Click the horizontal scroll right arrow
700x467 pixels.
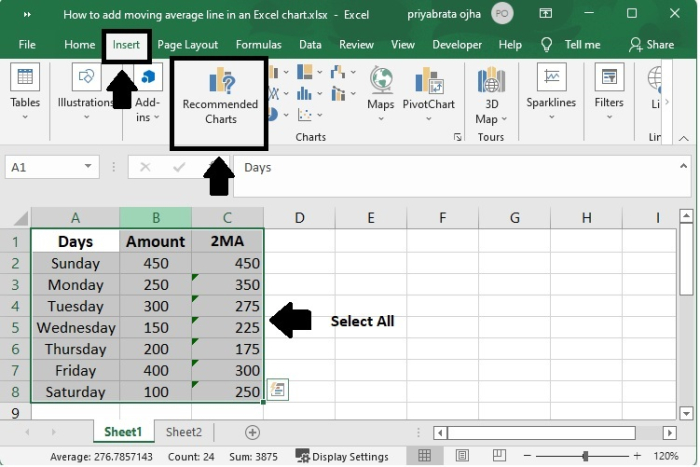(x=669, y=432)
